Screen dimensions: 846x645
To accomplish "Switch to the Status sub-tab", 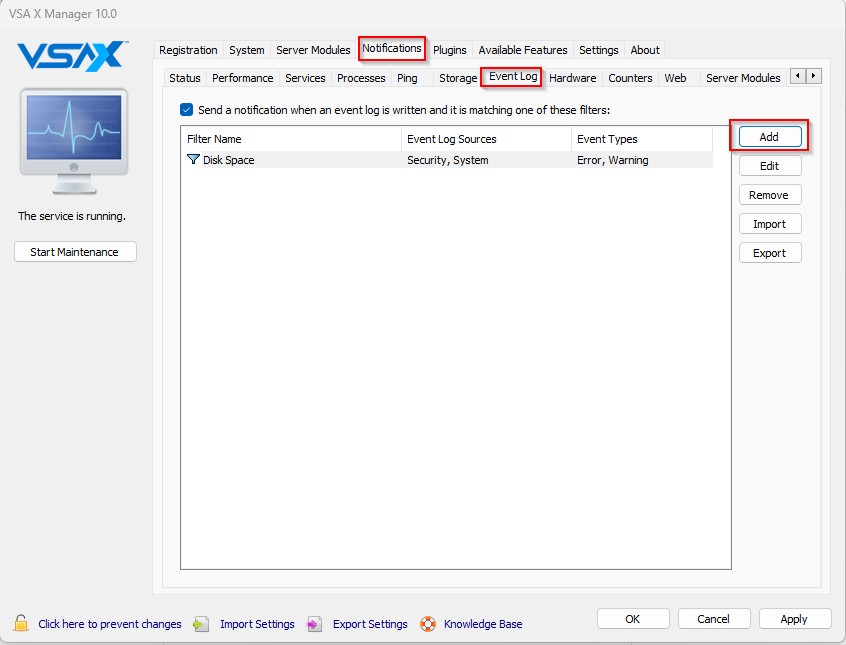I will [x=185, y=78].
